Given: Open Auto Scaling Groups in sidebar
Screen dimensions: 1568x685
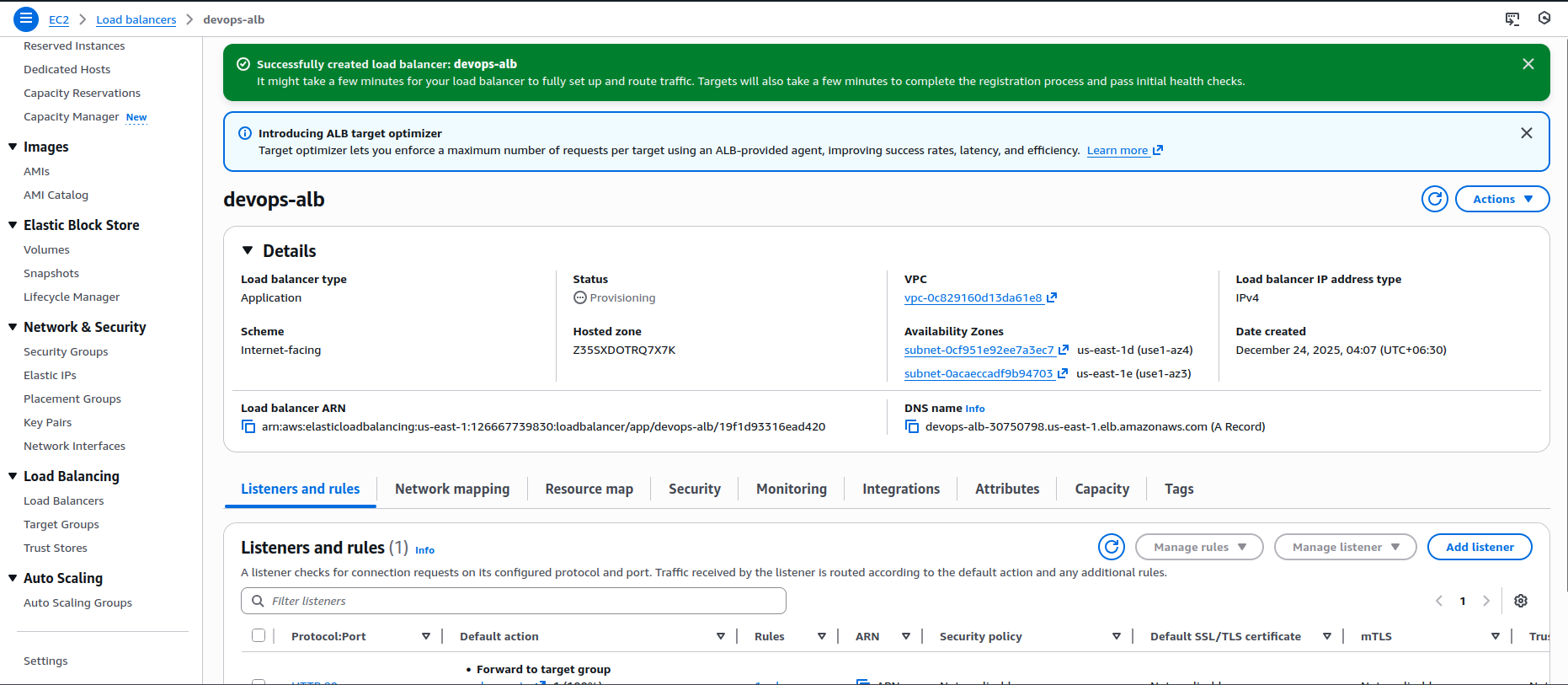Looking at the screenshot, I should tap(77, 602).
